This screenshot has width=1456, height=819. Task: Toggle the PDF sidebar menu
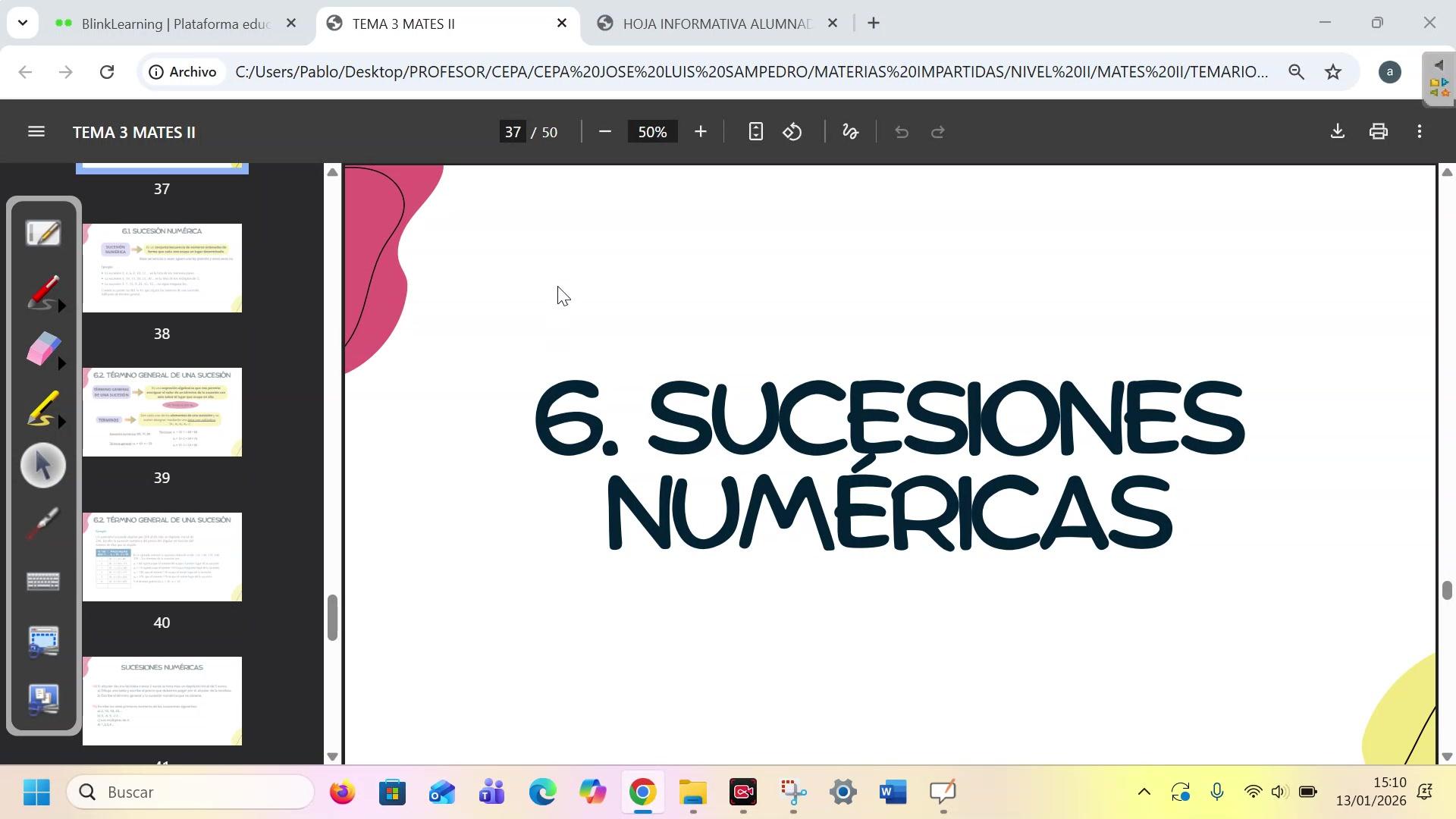pos(36,132)
